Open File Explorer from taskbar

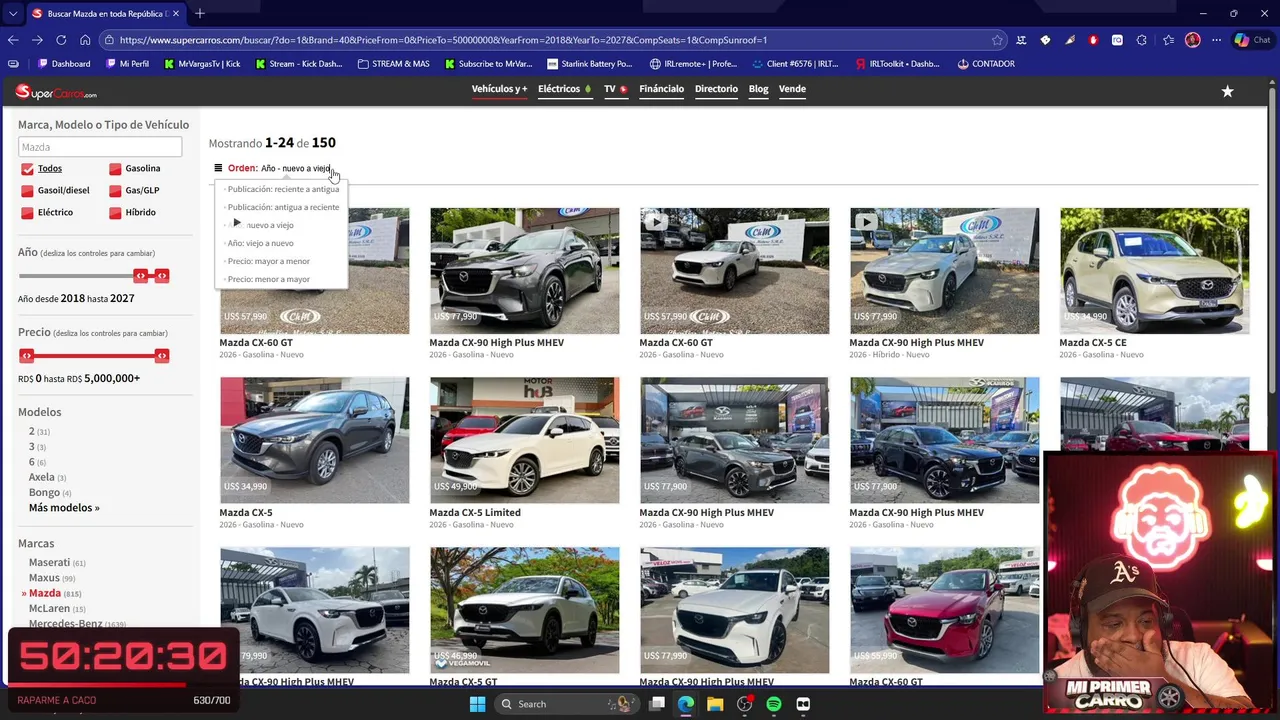tap(715, 704)
